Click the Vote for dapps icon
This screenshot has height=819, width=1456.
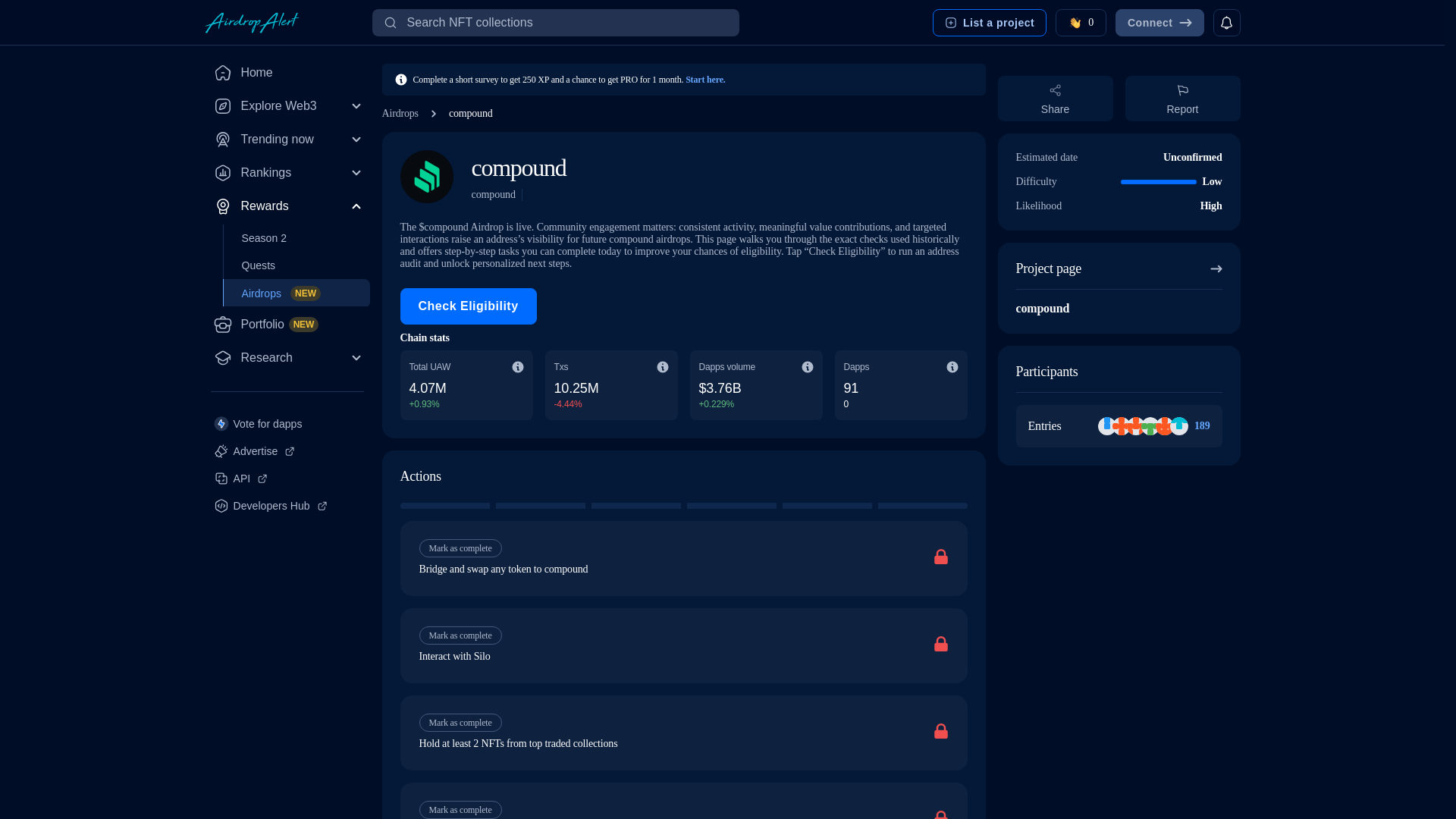click(221, 424)
